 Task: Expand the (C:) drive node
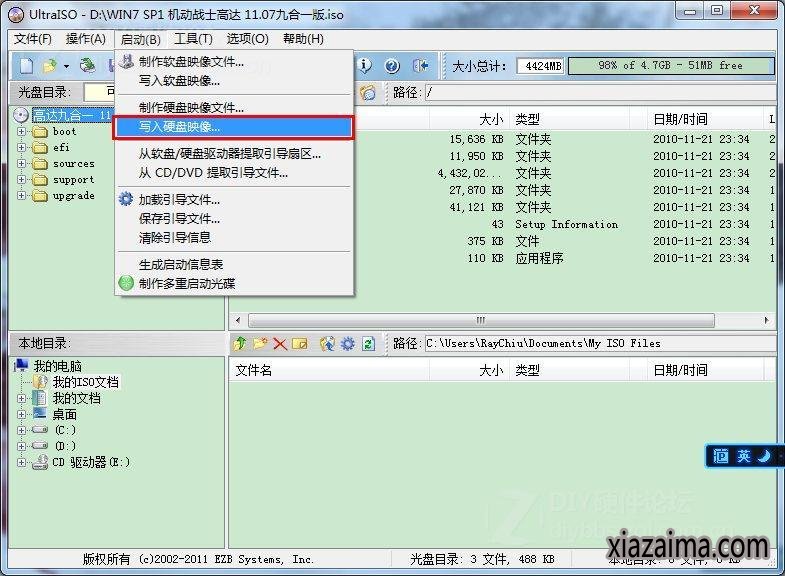22,430
